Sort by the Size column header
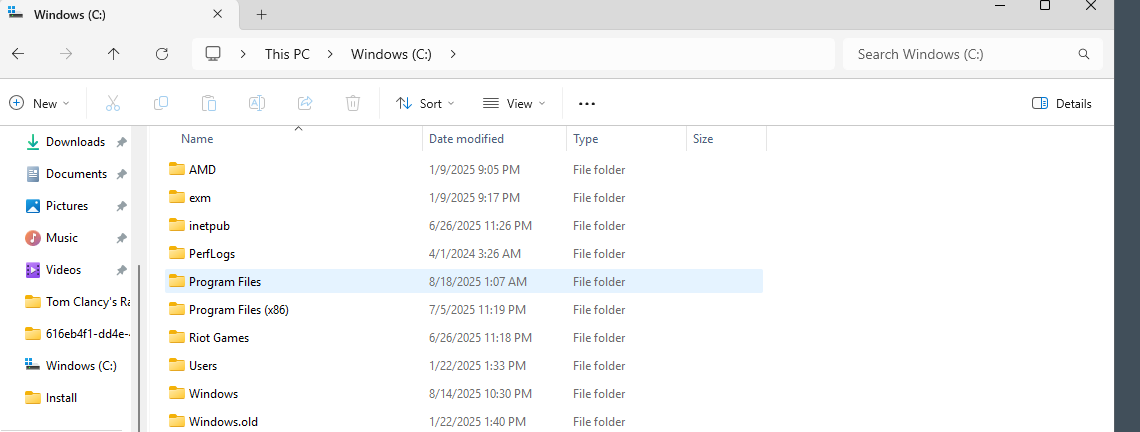 pyautogui.click(x=703, y=139)
